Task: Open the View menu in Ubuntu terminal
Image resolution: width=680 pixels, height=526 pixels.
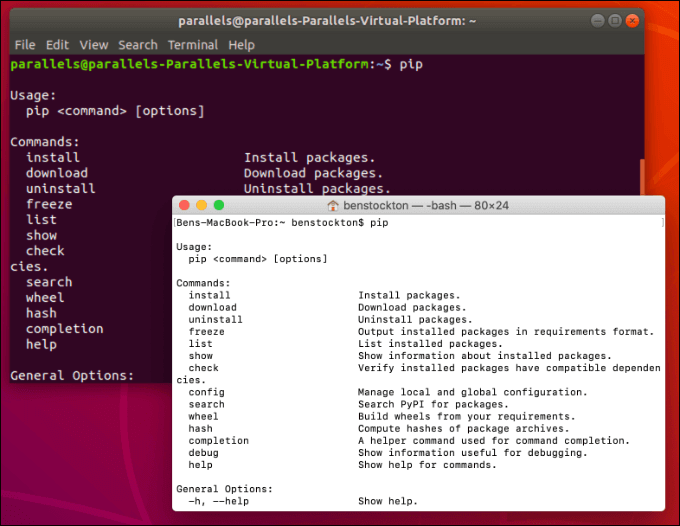Action: click(x=94, y=45)
